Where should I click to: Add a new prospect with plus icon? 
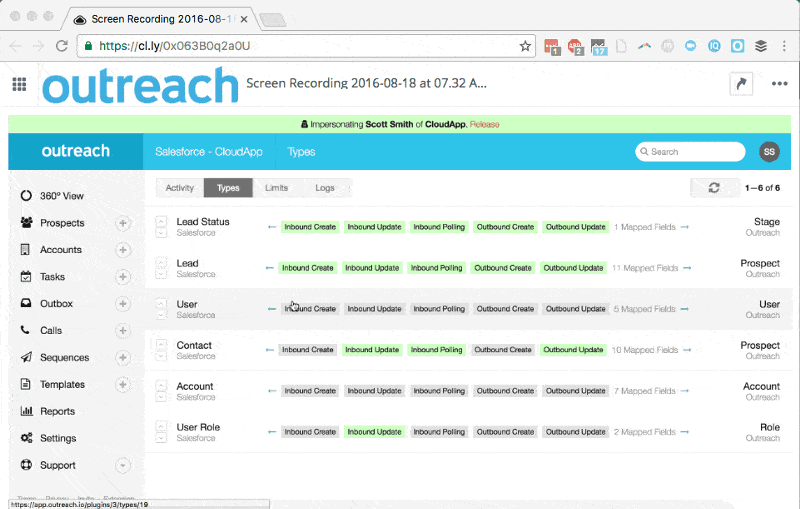click(122, 223)
